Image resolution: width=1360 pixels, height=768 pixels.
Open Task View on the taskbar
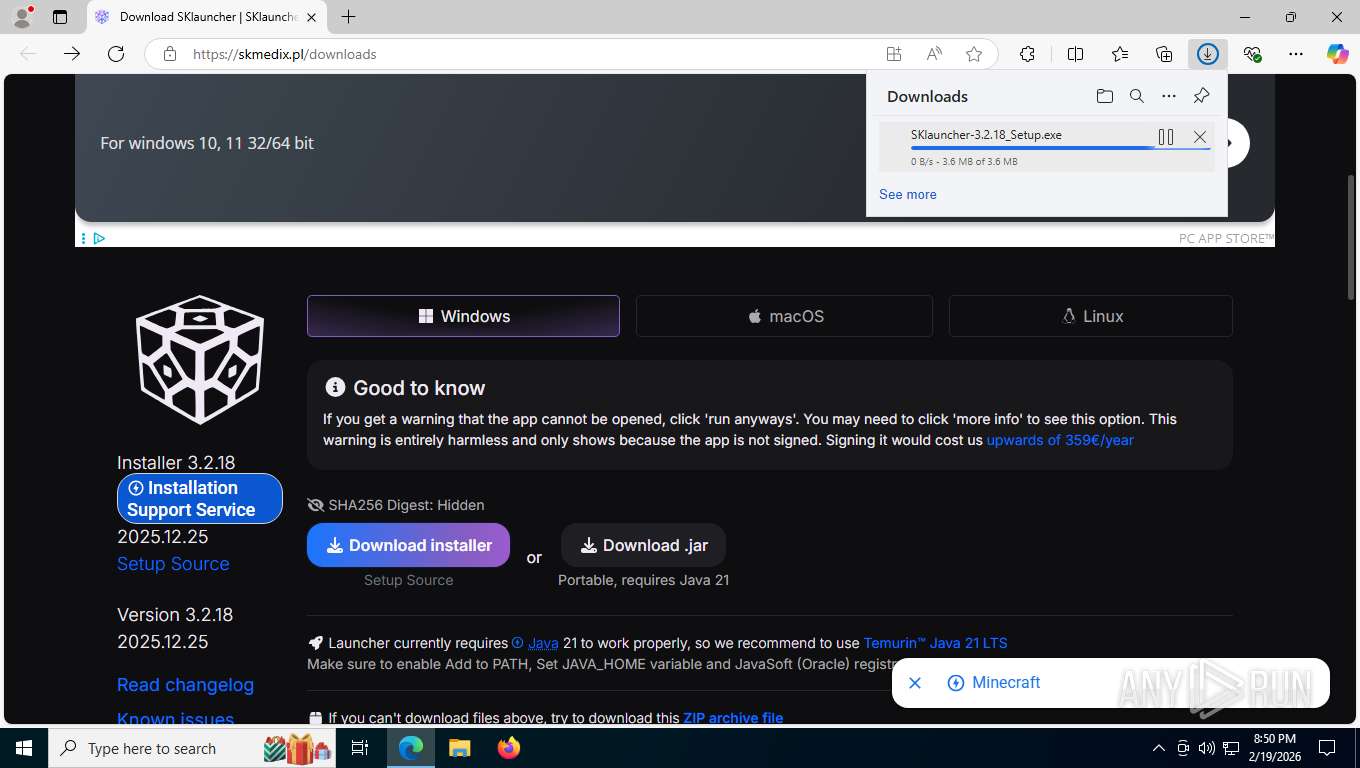[360, 748]
